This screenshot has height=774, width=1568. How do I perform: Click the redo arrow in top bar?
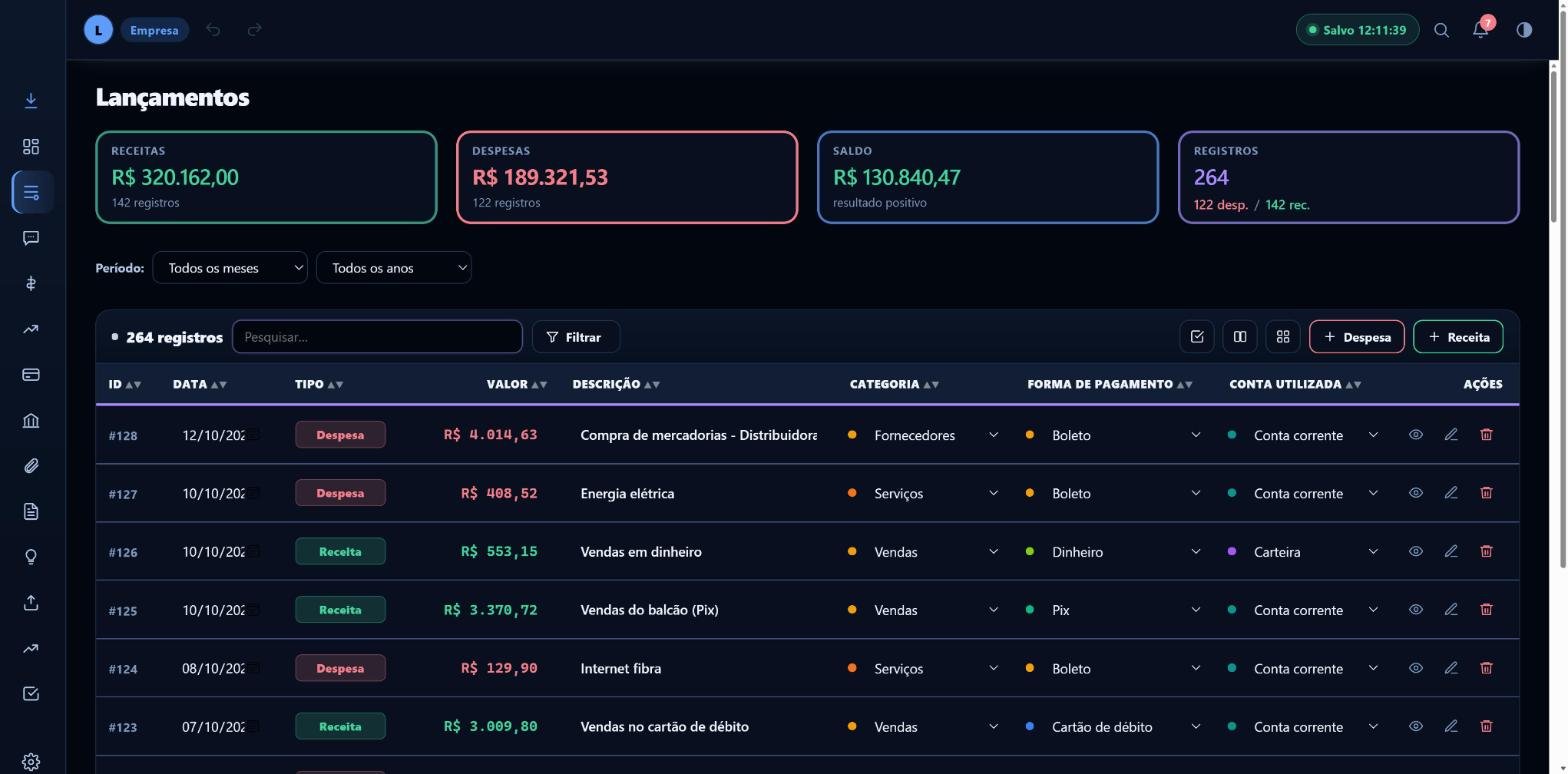(x=254, y=30)
